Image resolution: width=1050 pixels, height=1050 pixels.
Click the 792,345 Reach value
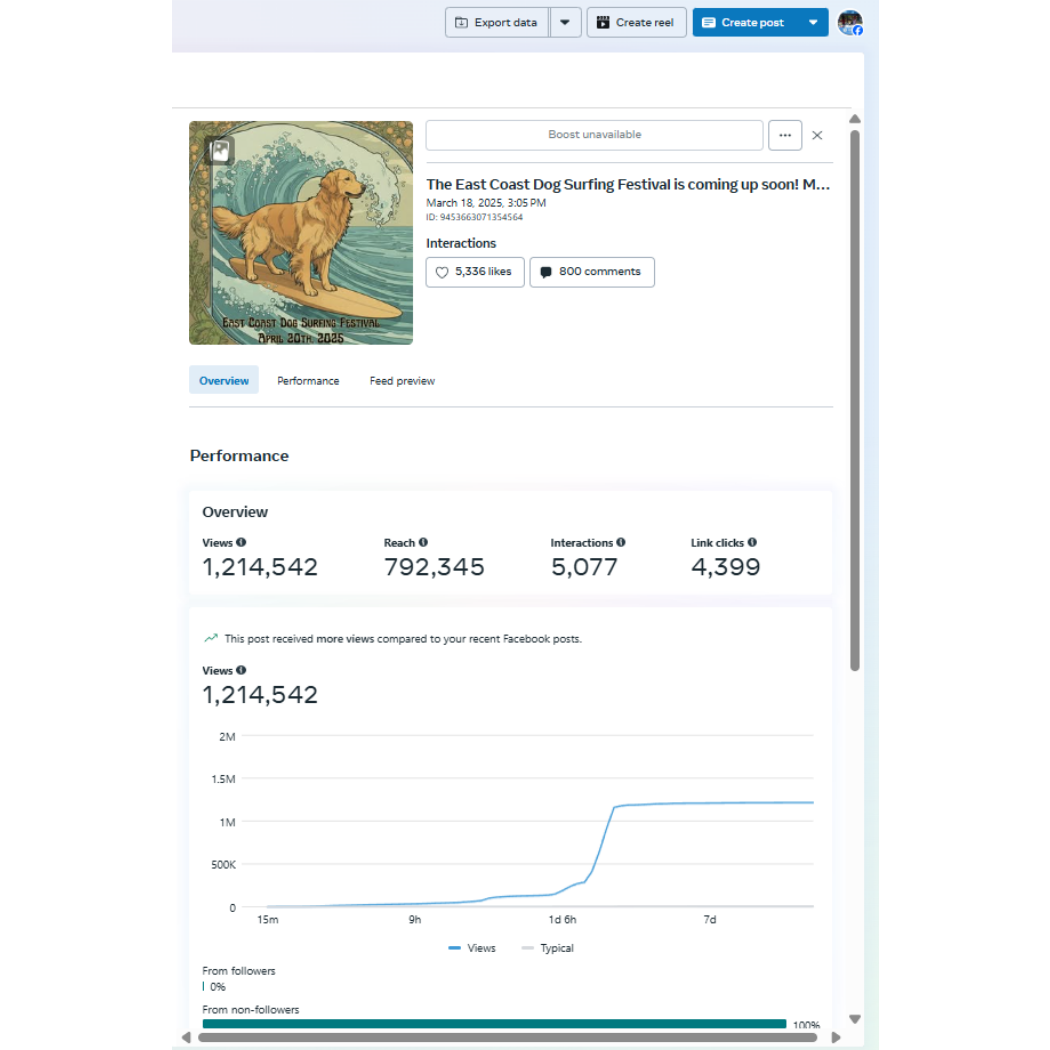tap(434, 567)
